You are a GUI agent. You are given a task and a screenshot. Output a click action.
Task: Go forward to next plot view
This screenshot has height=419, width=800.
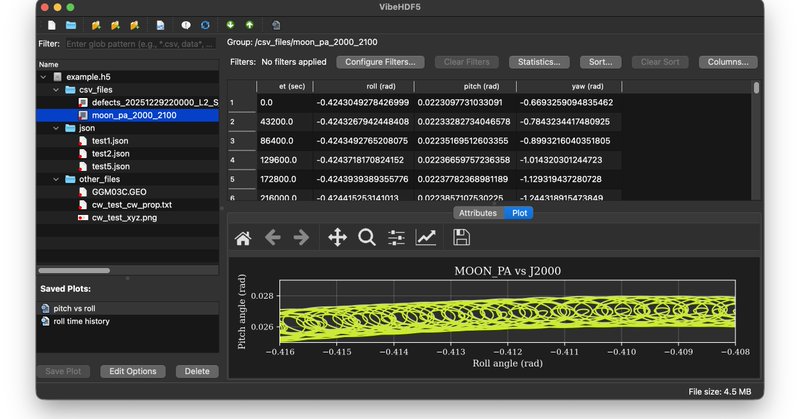pyautogui.click(x=302, y=237)
